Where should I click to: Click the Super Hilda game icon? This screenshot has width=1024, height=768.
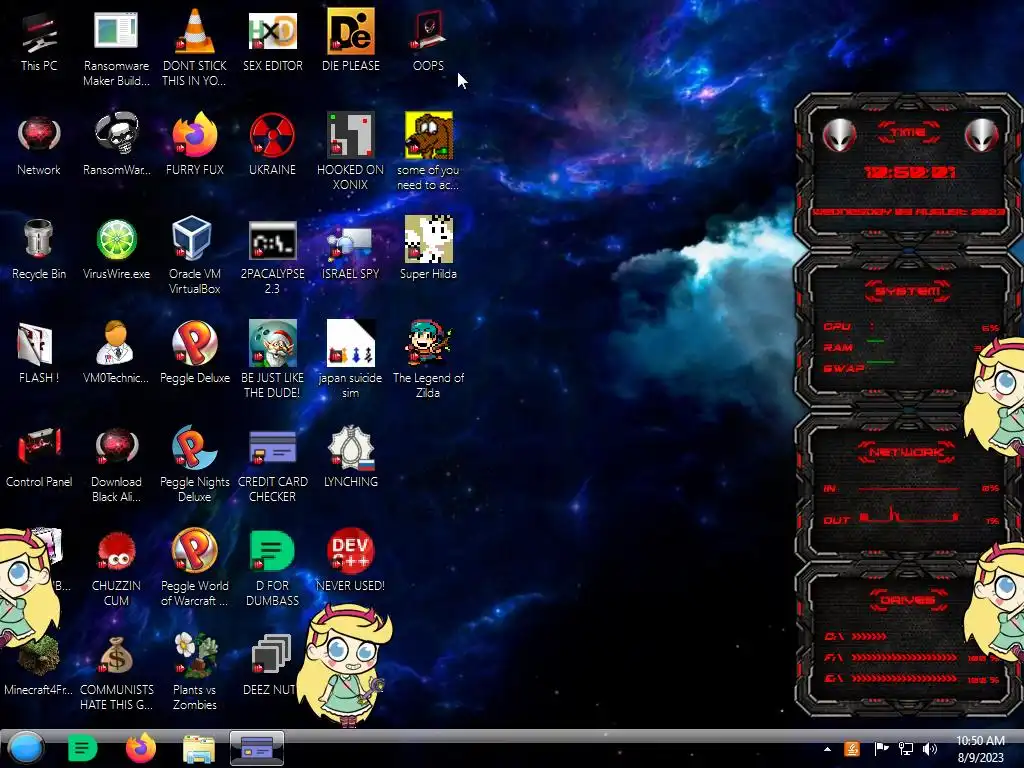pyautogui.click(x=428, y=239)
